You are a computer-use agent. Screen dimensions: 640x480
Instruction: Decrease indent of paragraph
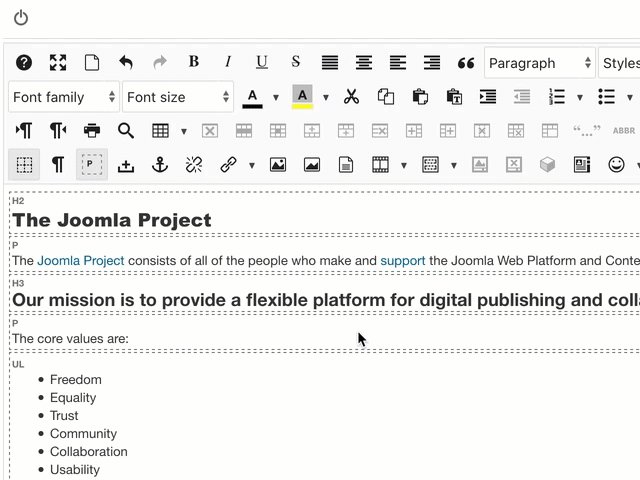point(522,97)
